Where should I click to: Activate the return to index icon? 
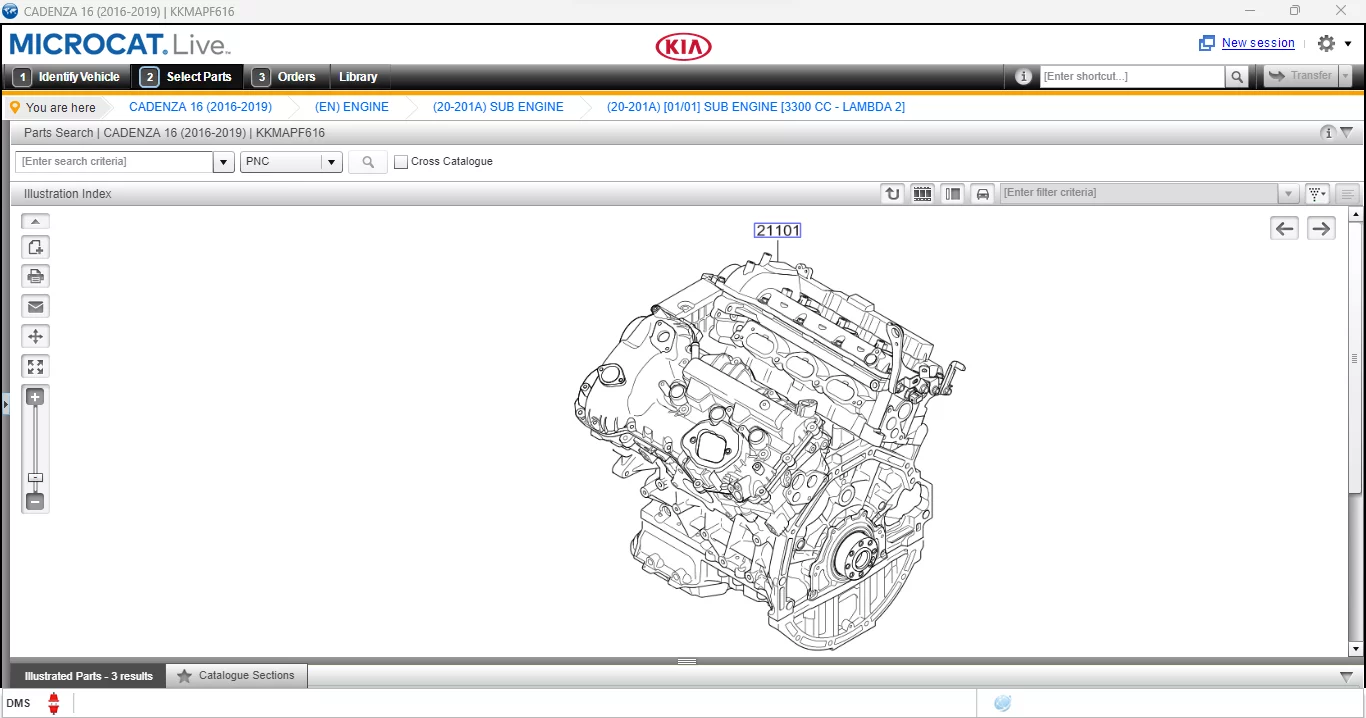click(x=891, y=193)
